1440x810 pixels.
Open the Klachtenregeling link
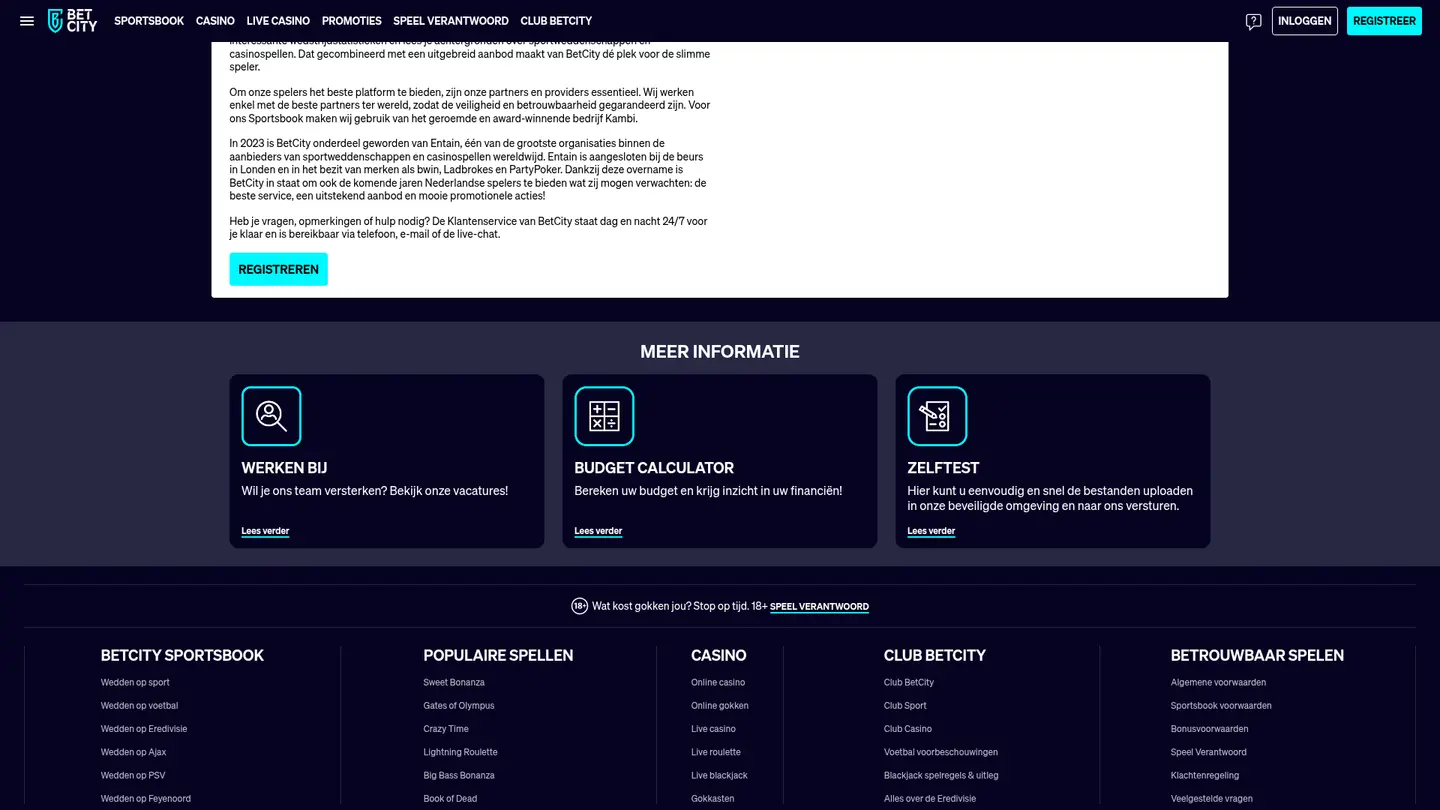tap(1205, 775)
